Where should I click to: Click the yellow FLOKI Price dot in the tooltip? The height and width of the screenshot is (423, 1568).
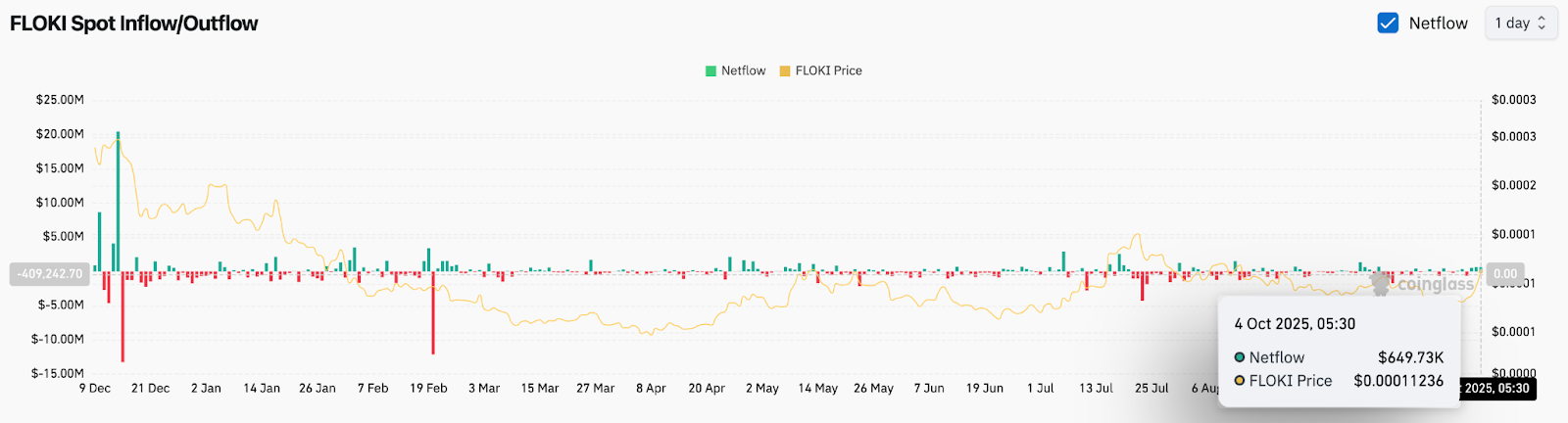(1240, 381)
